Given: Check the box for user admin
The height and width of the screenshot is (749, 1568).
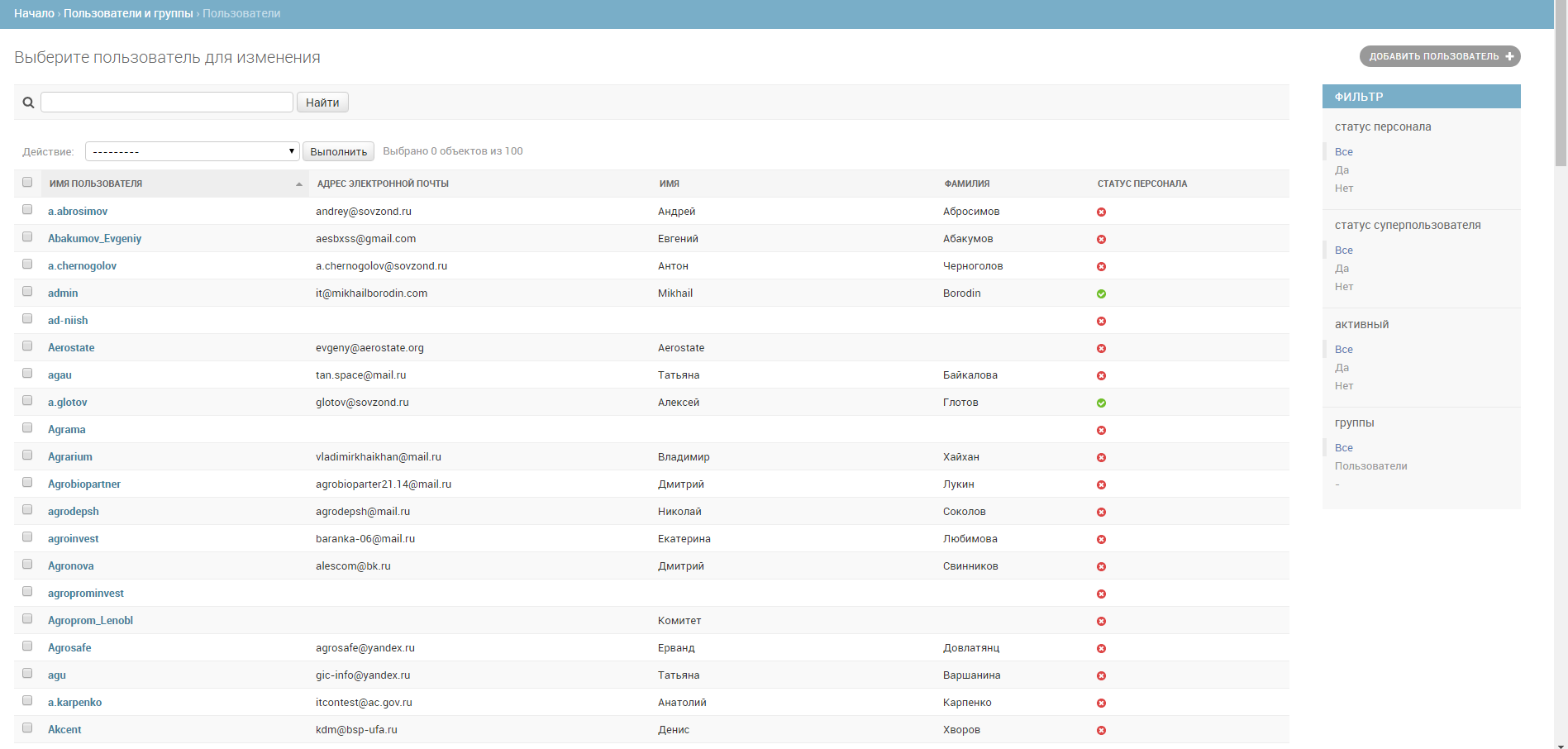Looking at the screenshot, I should click(x=27, y=291).
